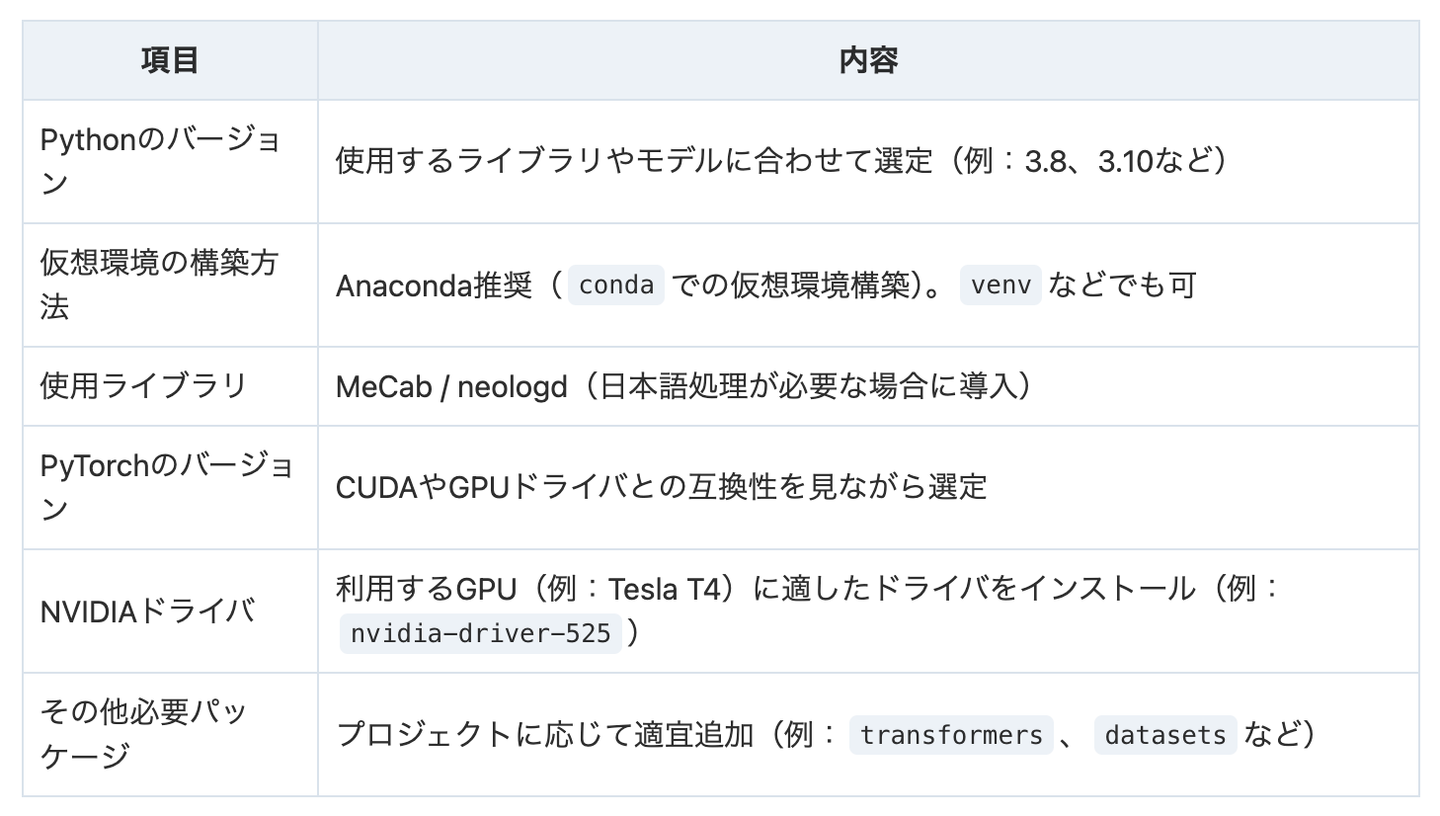Click the nvidia-driver-525 code snippet

tap(482, 633)
